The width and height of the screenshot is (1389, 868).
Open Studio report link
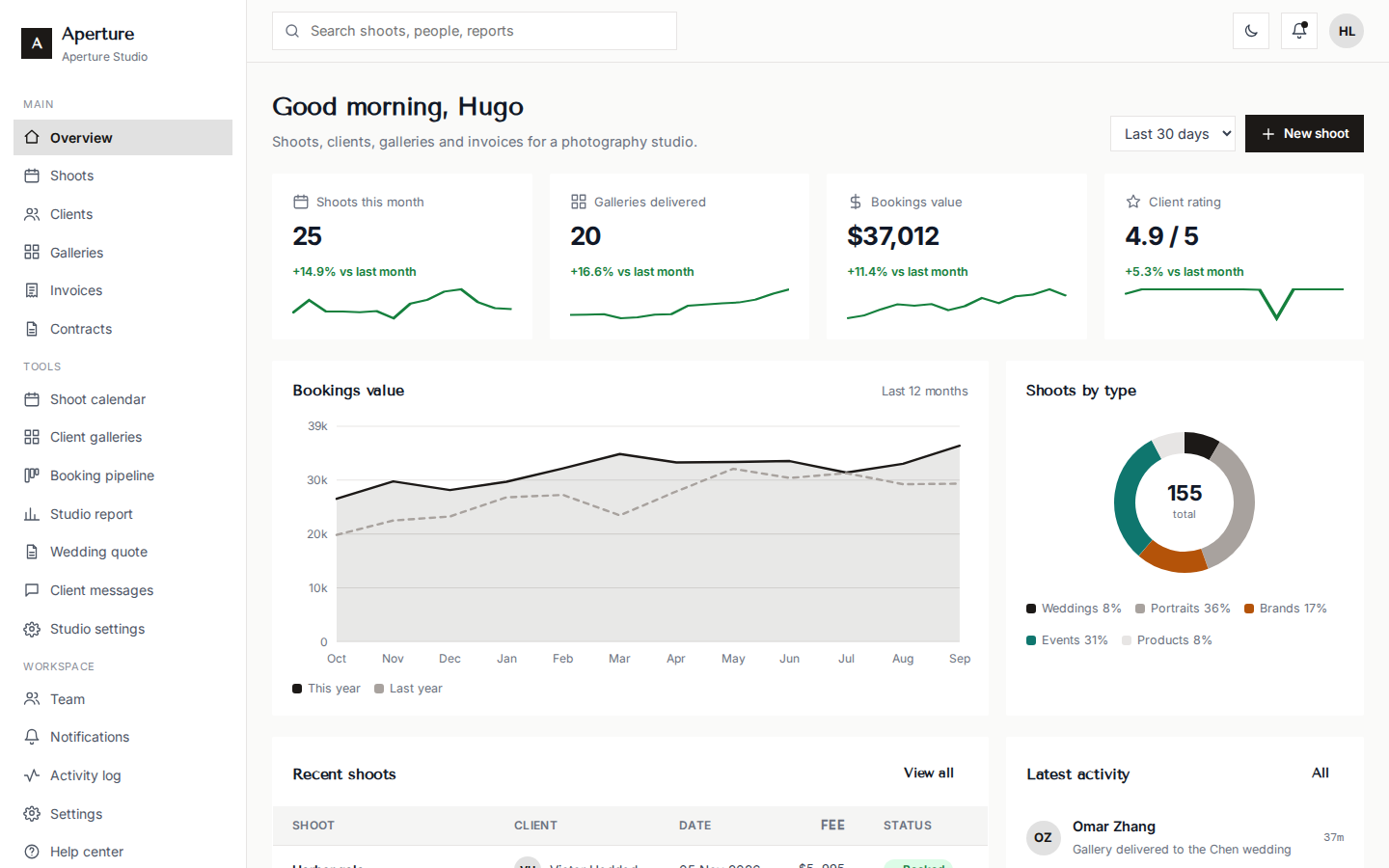(123, 514)
